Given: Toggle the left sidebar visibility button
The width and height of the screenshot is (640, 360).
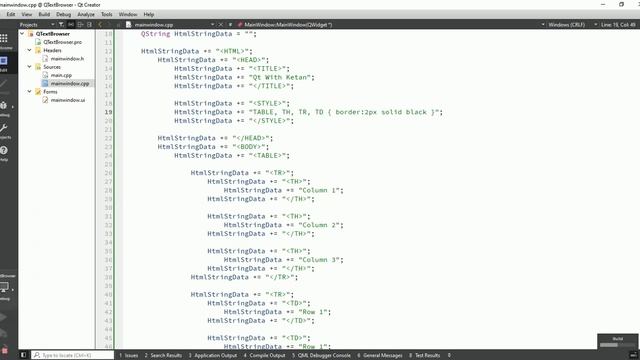Looking at the screenshot, I should 23,355.
